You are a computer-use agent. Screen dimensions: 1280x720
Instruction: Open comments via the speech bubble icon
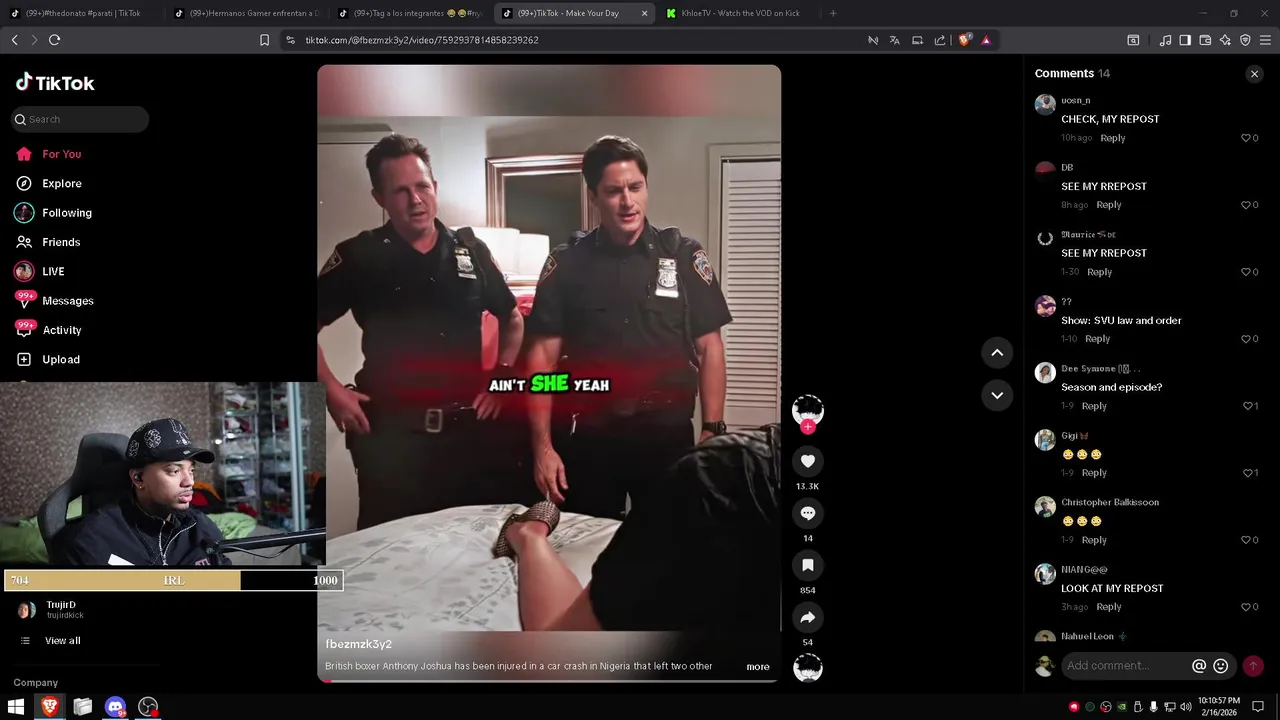point(808,513)
